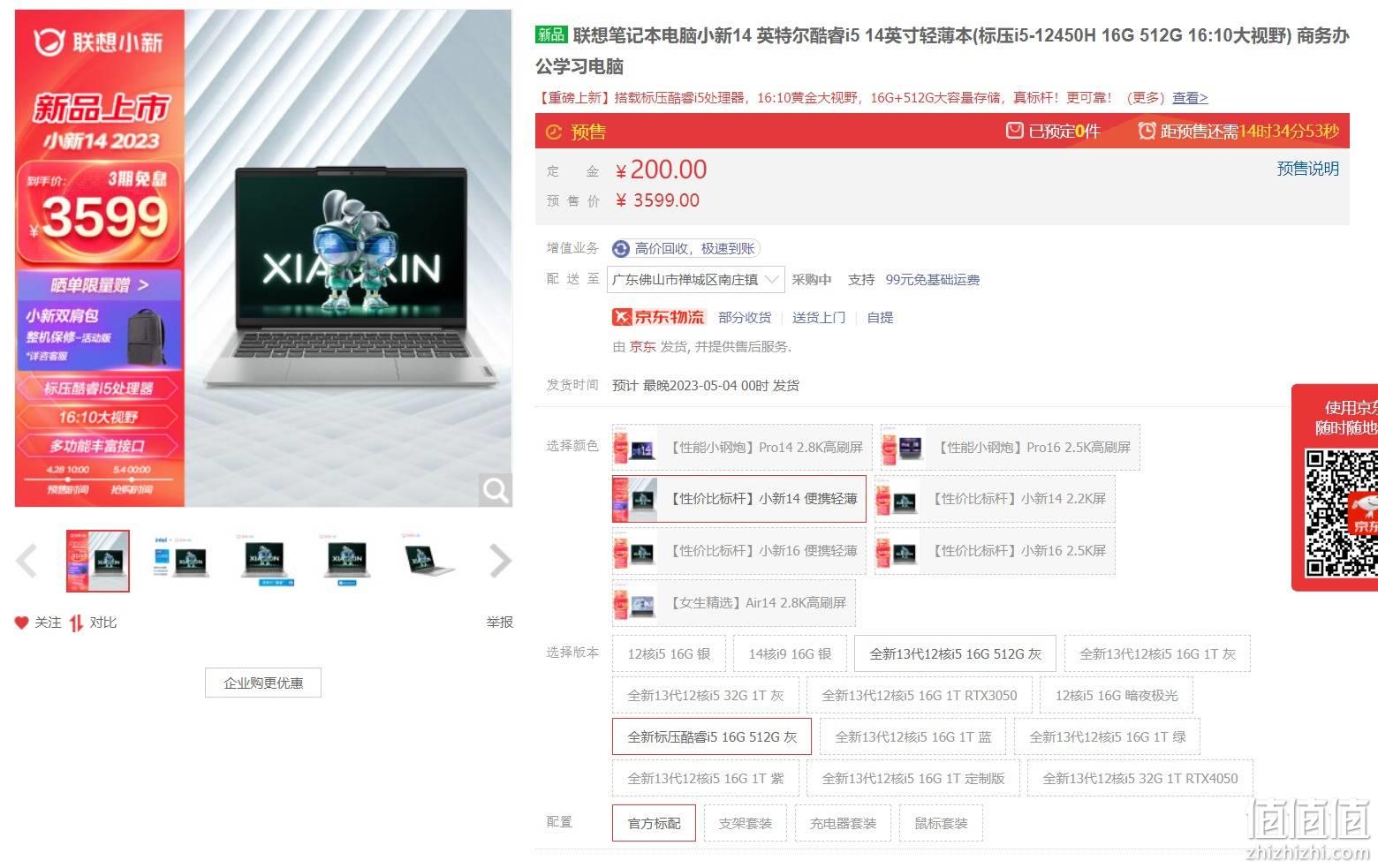The width and height of the screenshot is (1378, 868).
Task: Click the 查看> promo details link
Action: click(x=1190, y=98)
